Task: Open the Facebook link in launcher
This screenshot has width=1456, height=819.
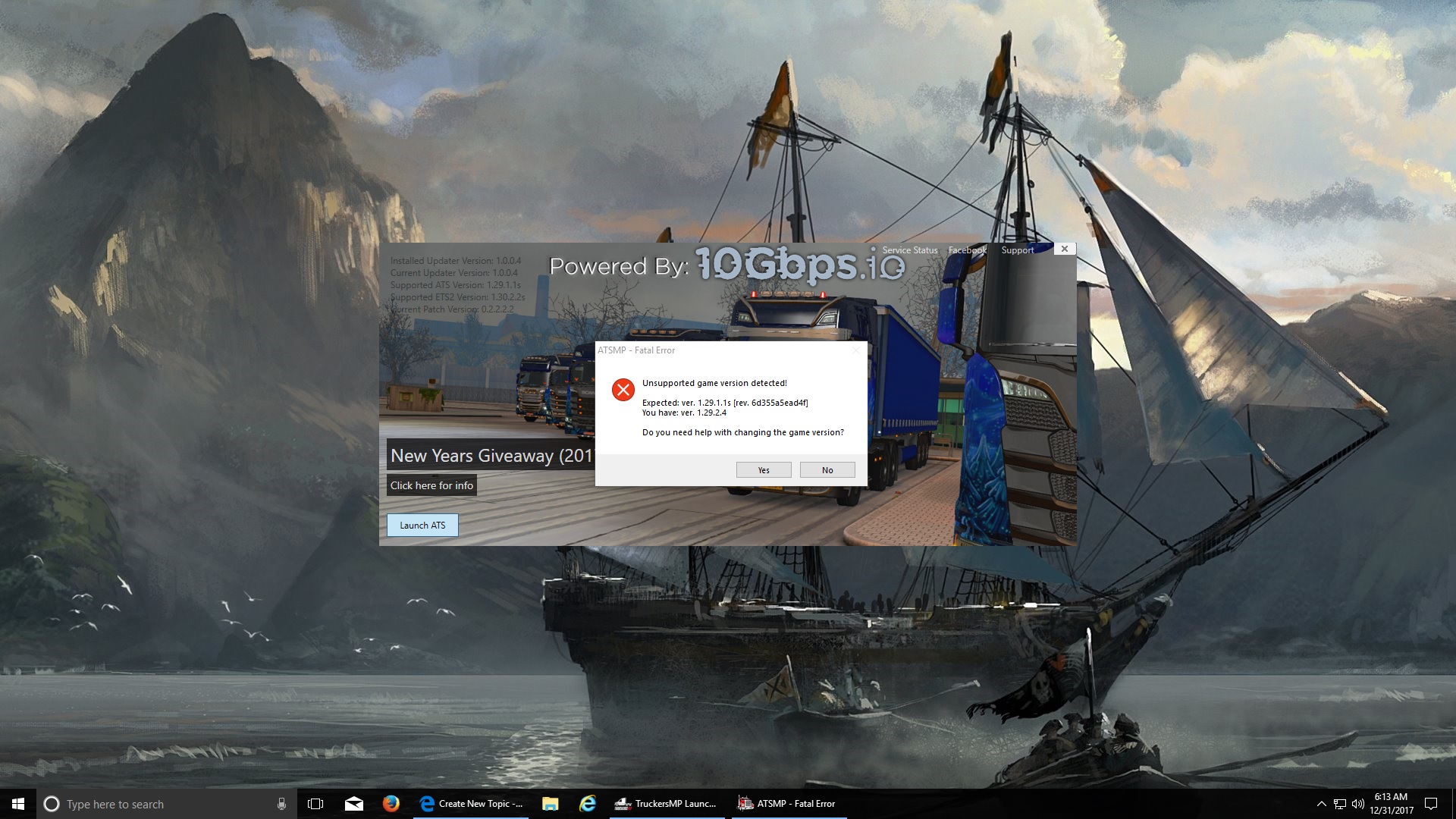Action: pos(968,250)
